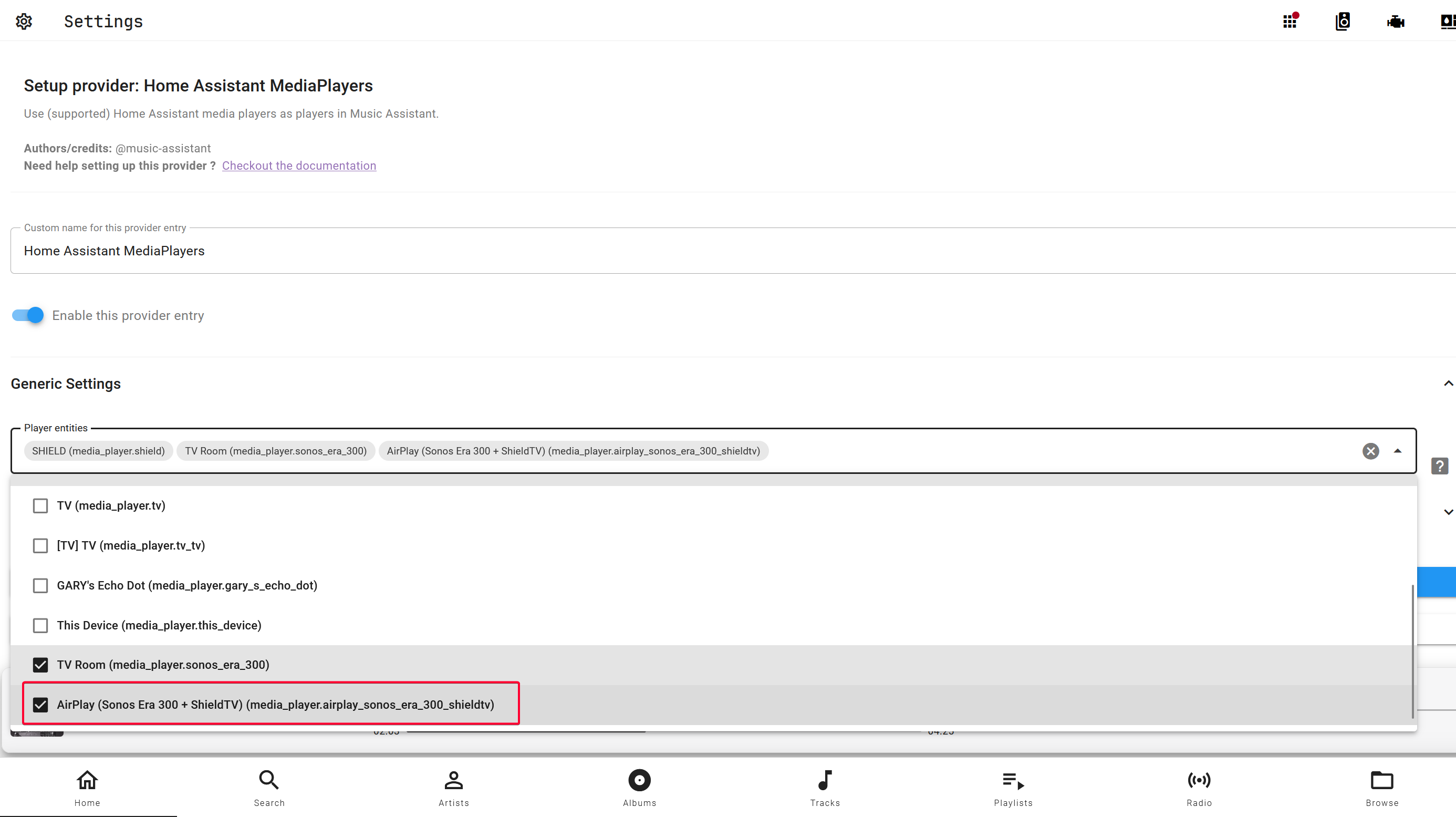Check the [TV] TV (media_player.tv_tv) checkbox
Screen dimensions: 1456x817
tap(40, 545)
